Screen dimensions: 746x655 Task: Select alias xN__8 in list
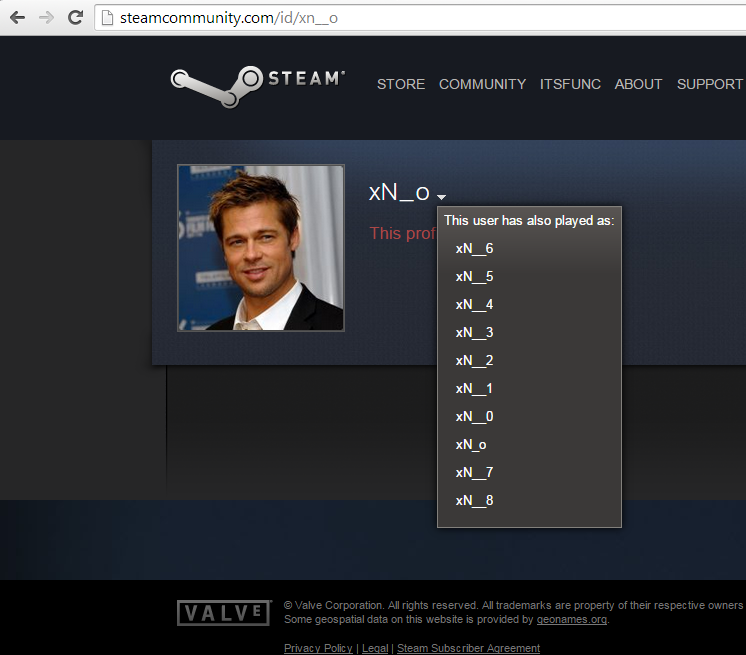474,501
